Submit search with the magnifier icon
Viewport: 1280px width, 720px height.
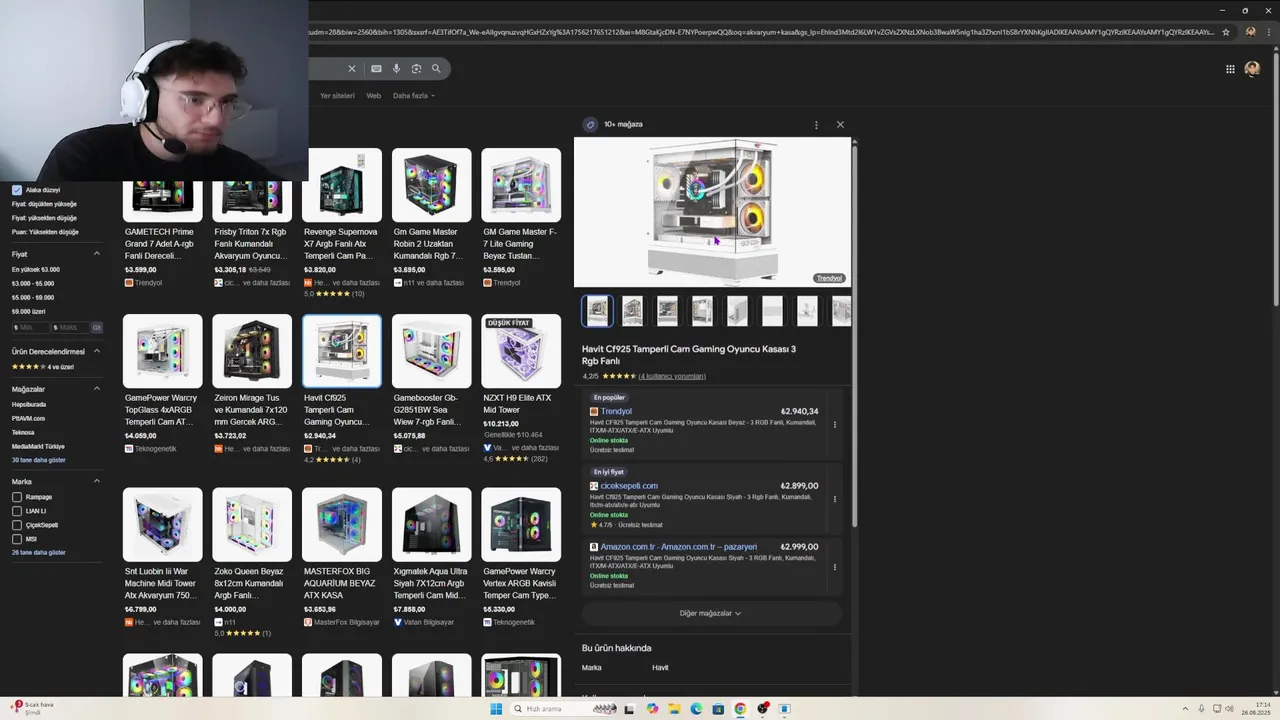[x=436, y=69]
